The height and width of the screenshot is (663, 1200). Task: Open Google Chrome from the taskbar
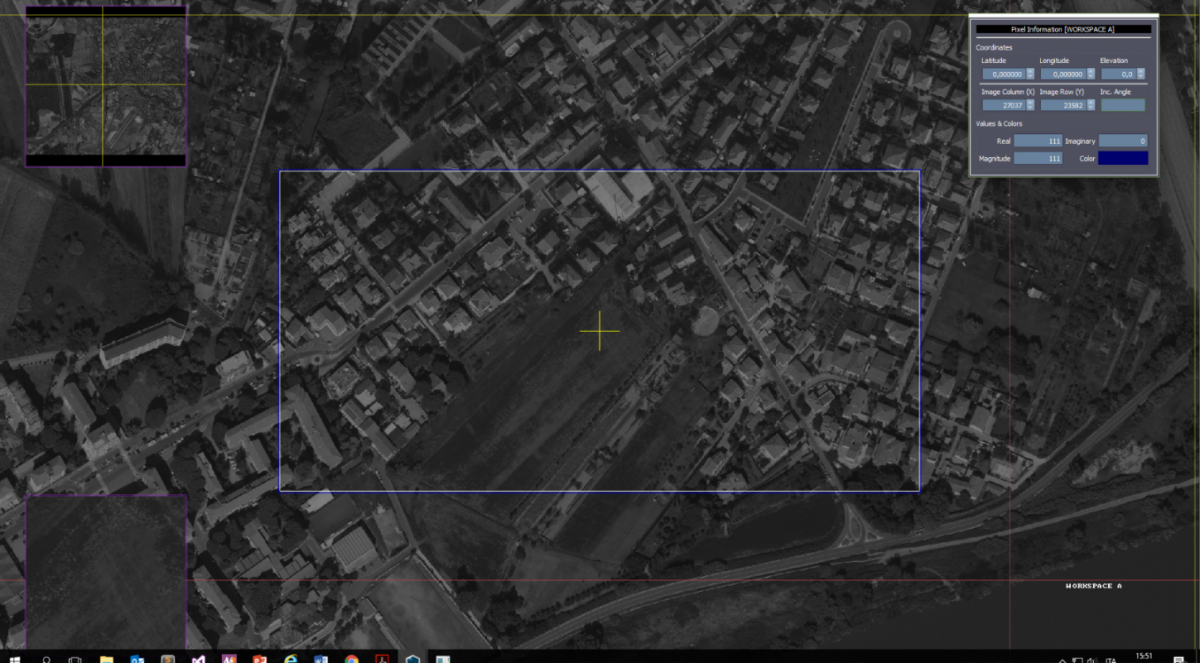click(x=351, y=657)
